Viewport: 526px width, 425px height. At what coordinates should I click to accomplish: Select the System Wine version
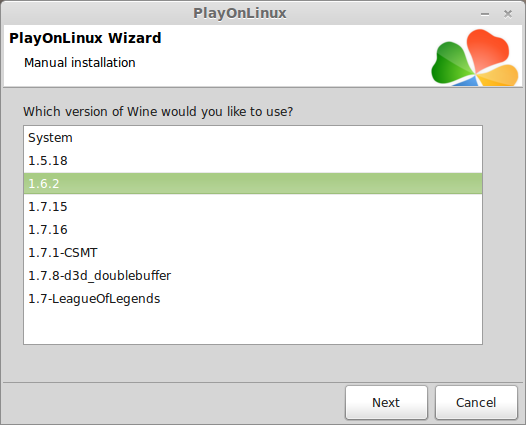pyautogui.click(x=253, y=138)
